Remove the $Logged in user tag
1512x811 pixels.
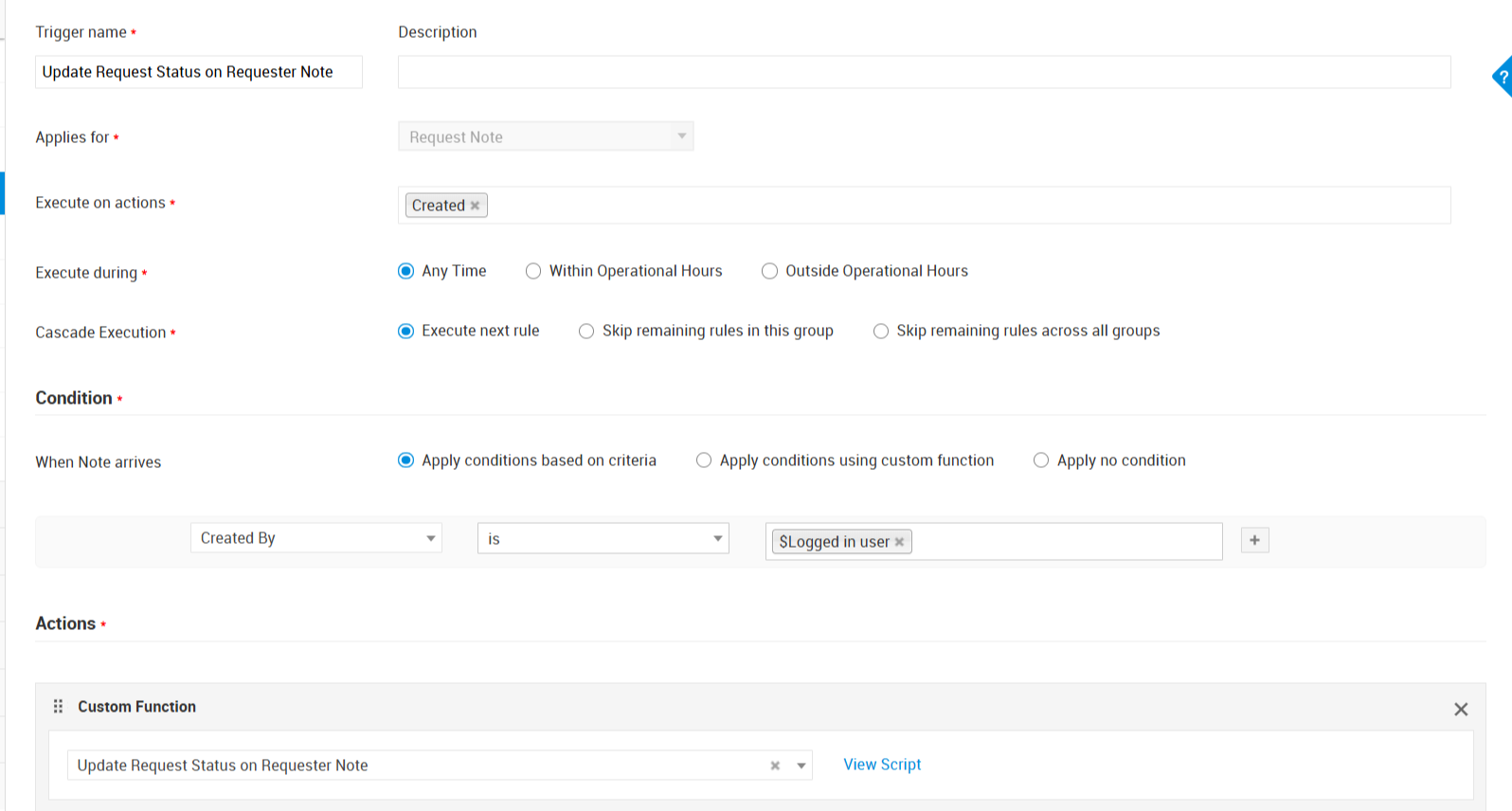pos(899,542)
